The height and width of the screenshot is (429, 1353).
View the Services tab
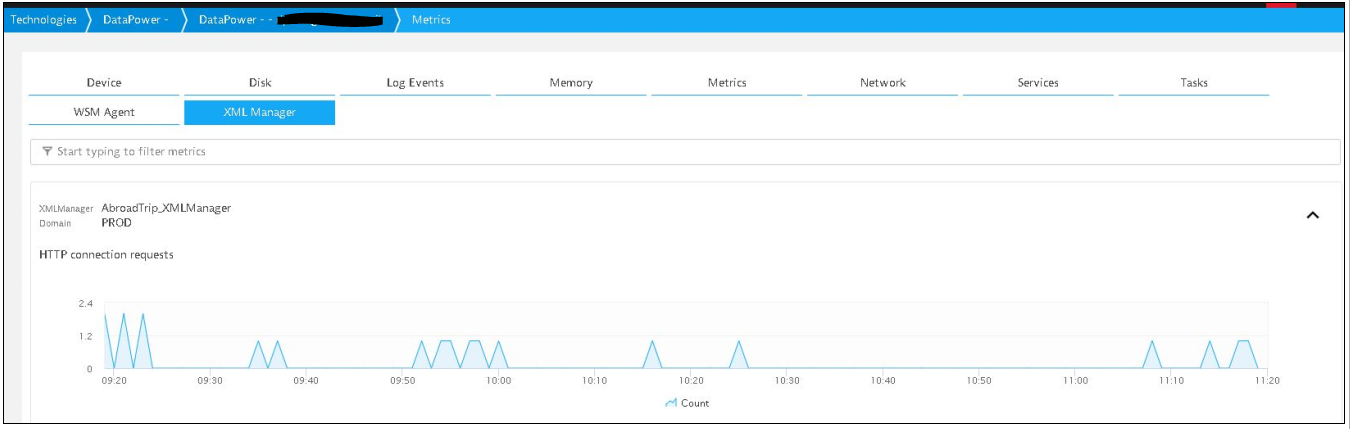1038,83
